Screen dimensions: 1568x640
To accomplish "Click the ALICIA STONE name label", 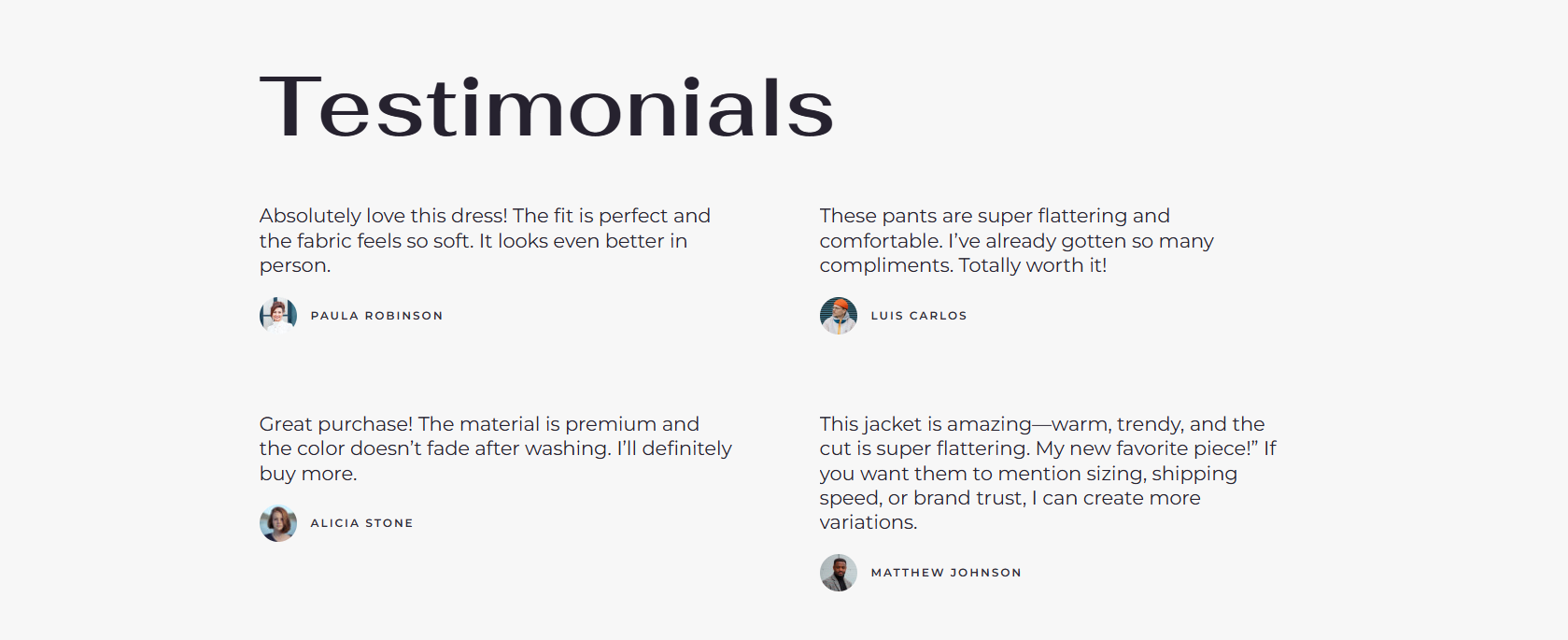I will coord(361,523).
